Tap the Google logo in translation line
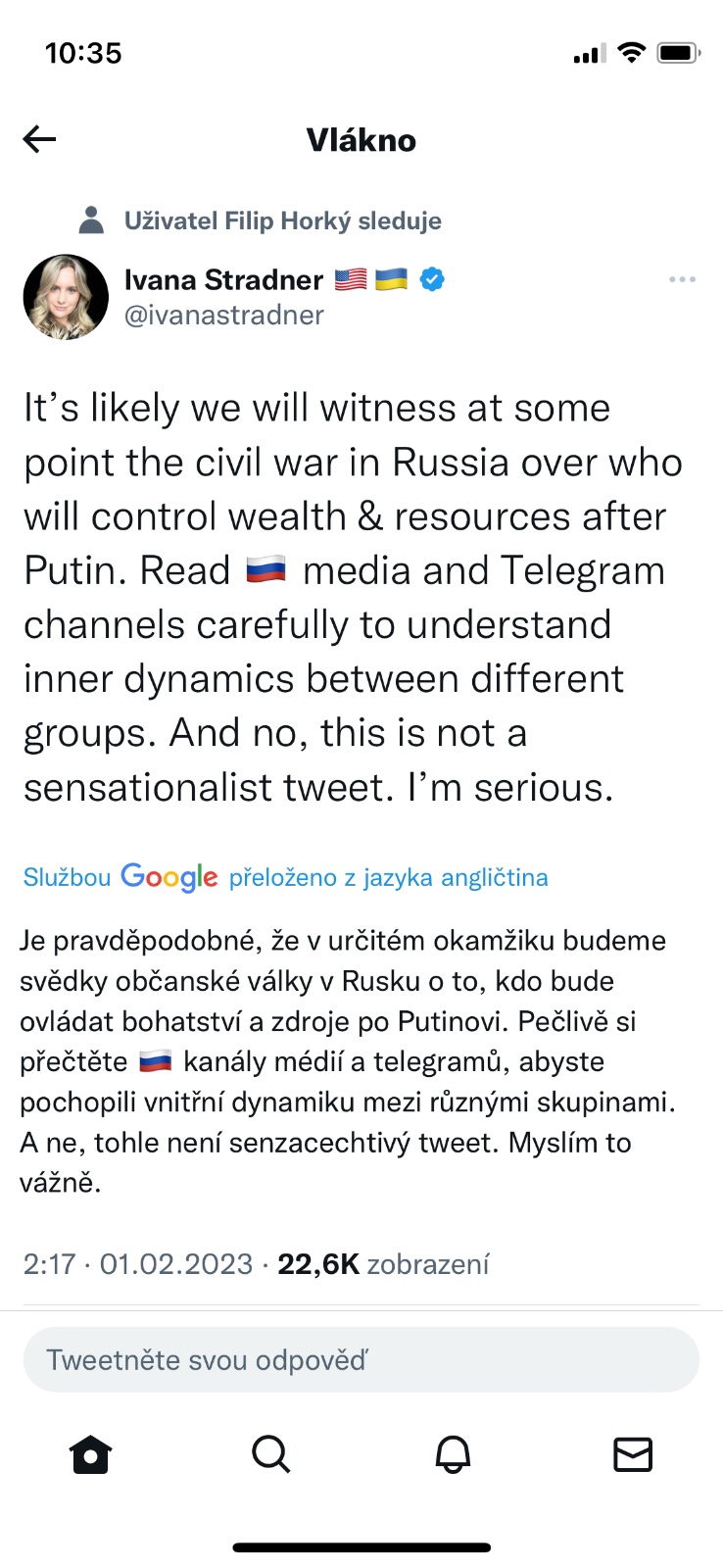 point(169,877)
